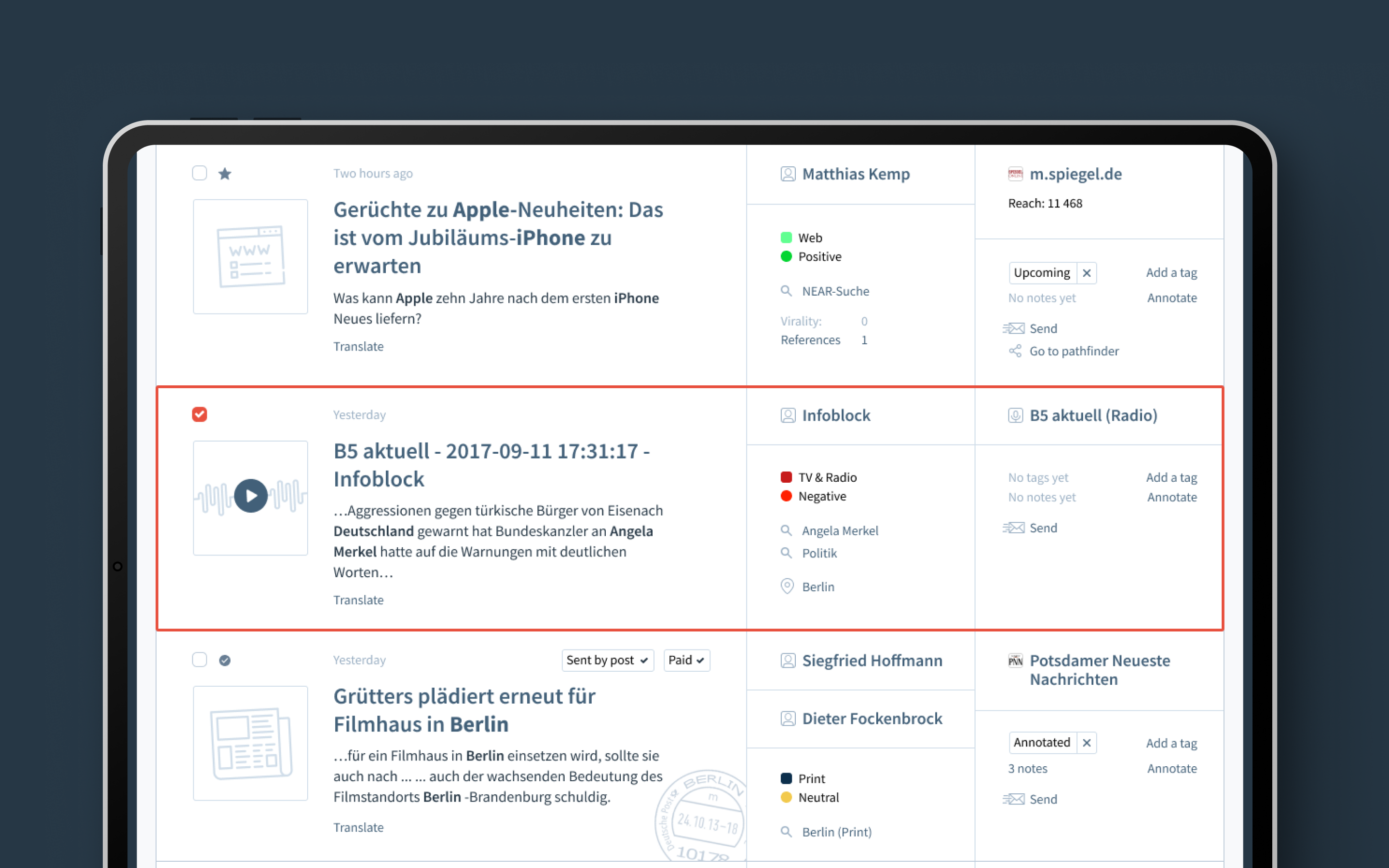Screen dimensions: 1389x868
Task: Add a tag to the m.spiegel.de article
Action: point(1171,272)
